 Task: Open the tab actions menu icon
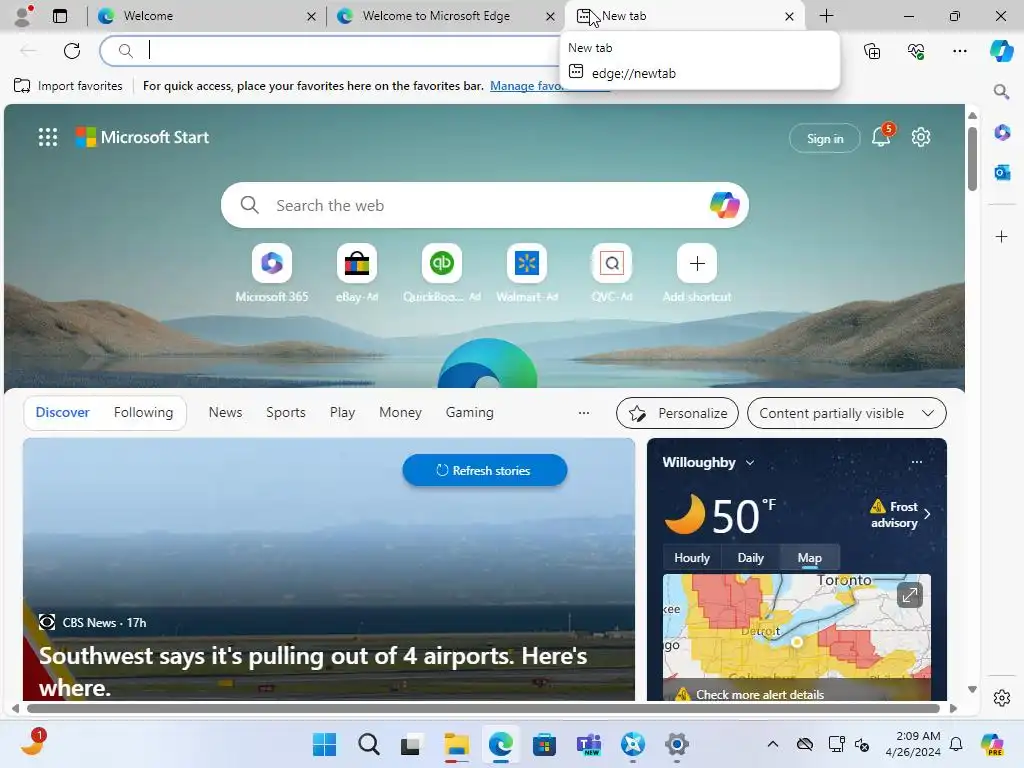click(x=60, y=16)
